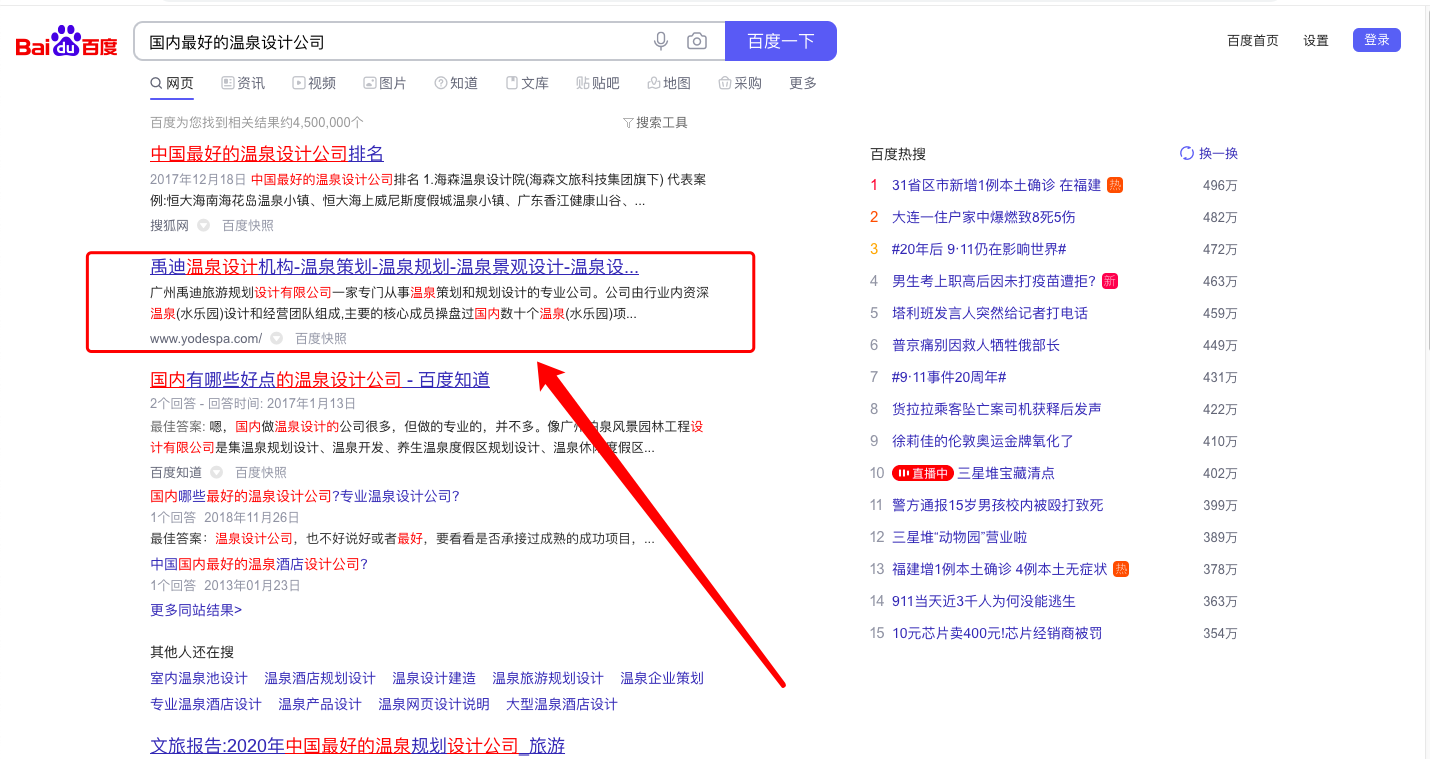The width and height of the screenshot is (1430, 759).
Task: Select the 网页 tab
Action: (x=172, y=83)
